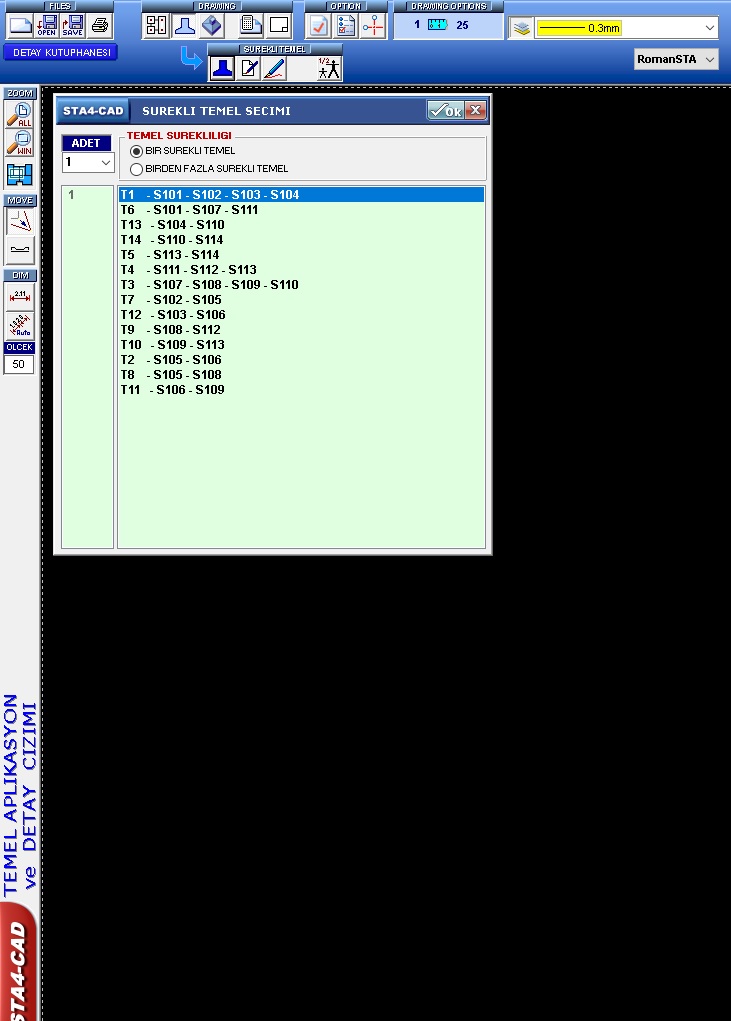The image size is (731, 1021).
Task: Select the 2.11 dimension tool
Action: (x=20, y=295)
